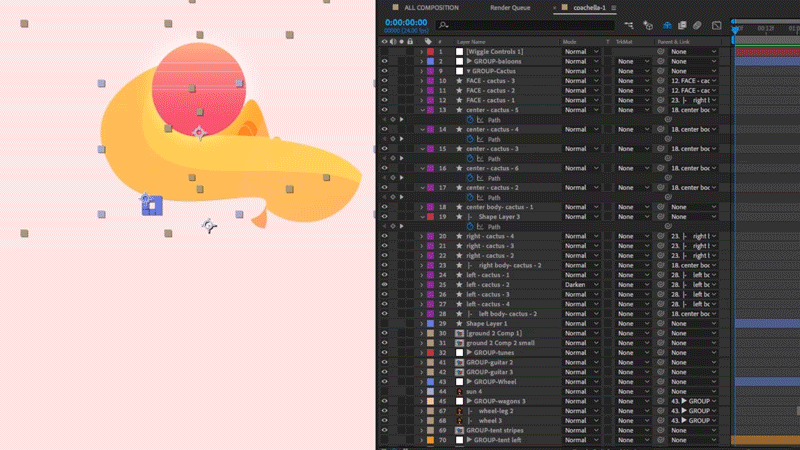The height and width of the screenshot is (450, 800).
Task: Click the current time 0:00:00:00 display
Action: pyautogui.click(x=406, y=22)
